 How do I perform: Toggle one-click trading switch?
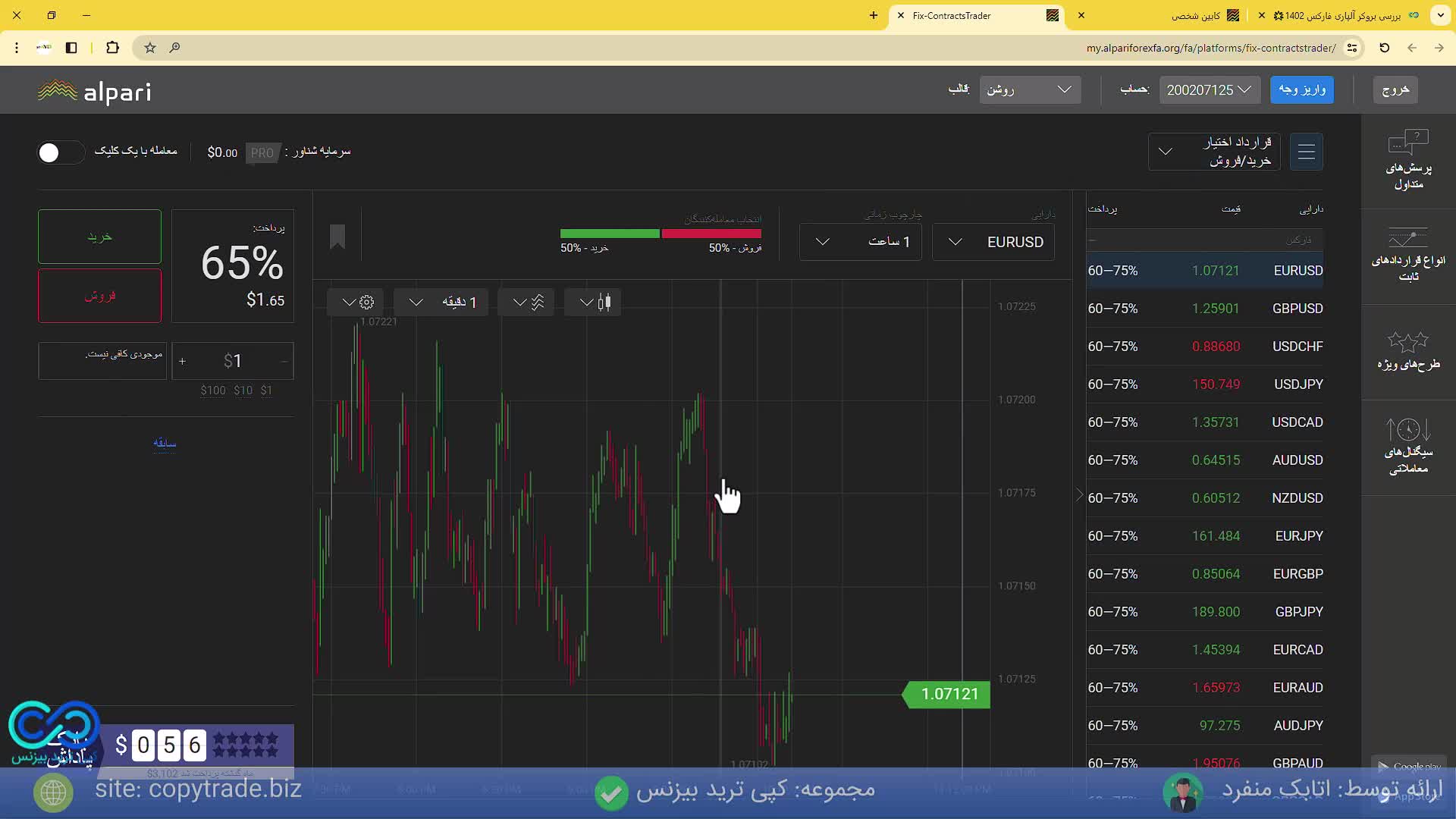[x=60, y=152]
